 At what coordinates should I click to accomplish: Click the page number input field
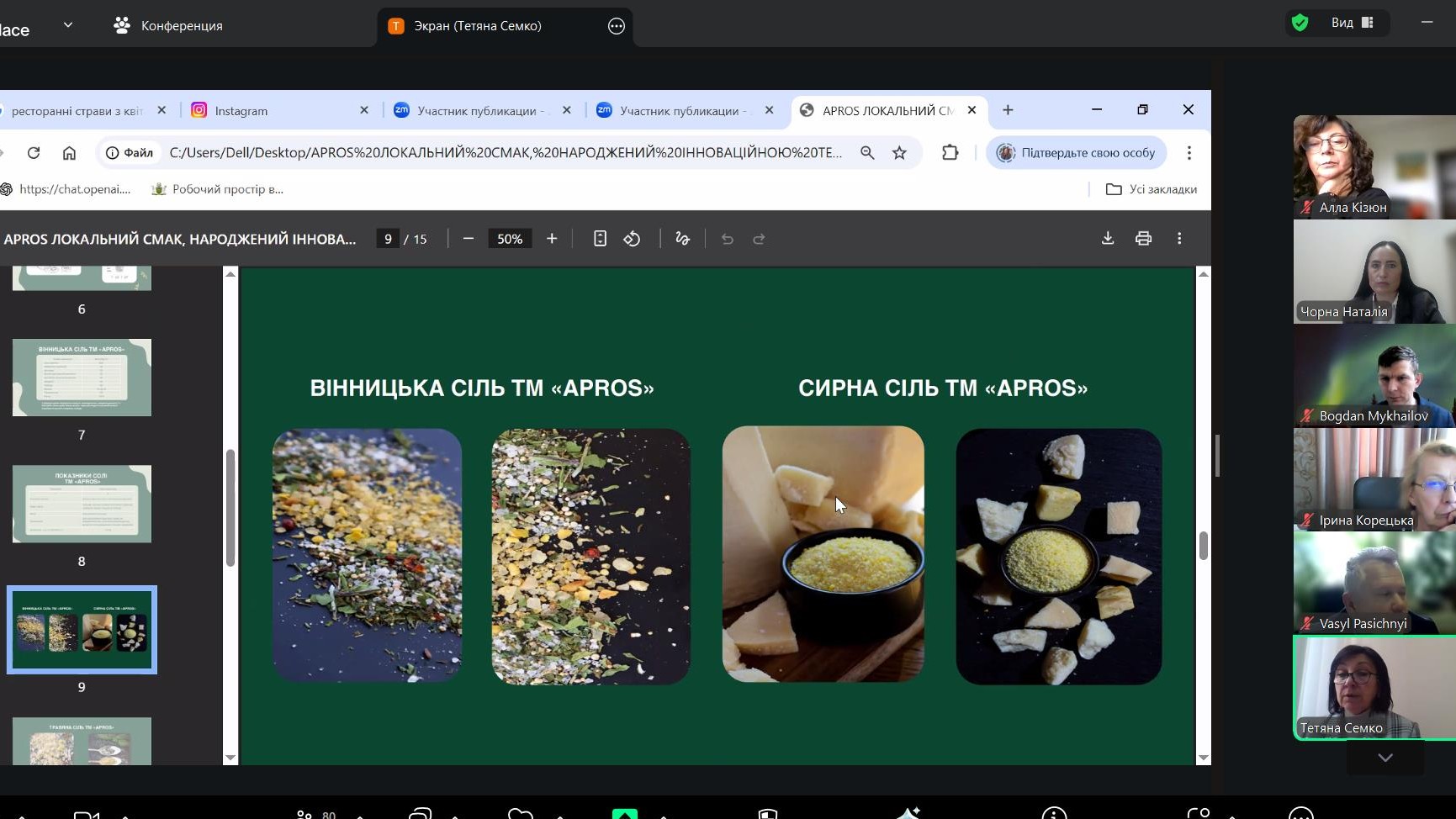click(x=388, y=239)
